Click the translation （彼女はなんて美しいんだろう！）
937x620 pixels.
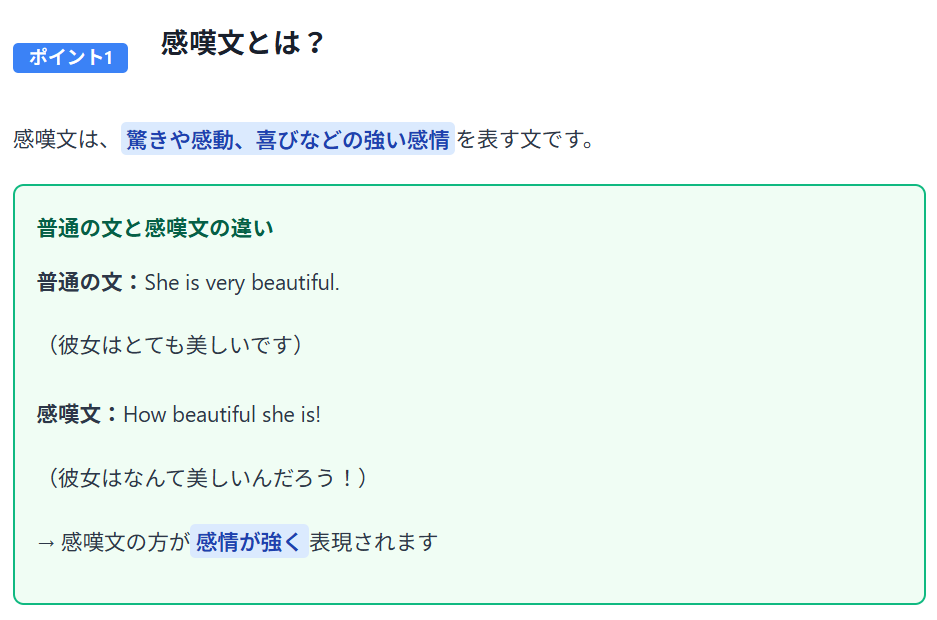[x=206, y=478]
